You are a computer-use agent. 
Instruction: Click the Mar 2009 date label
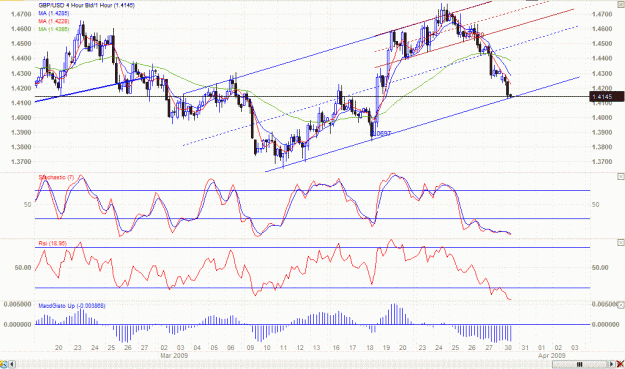click(174, 355)
